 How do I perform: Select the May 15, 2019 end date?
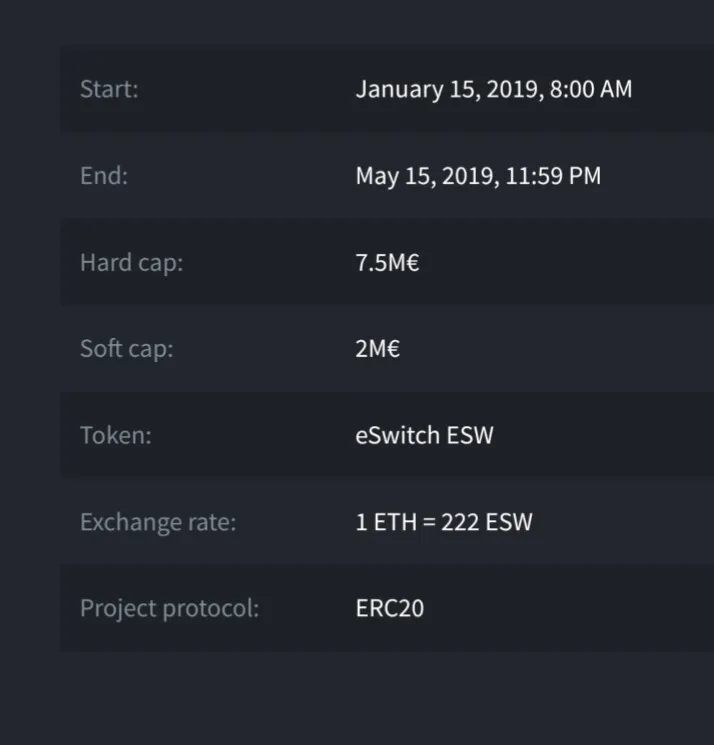[428, 176]
